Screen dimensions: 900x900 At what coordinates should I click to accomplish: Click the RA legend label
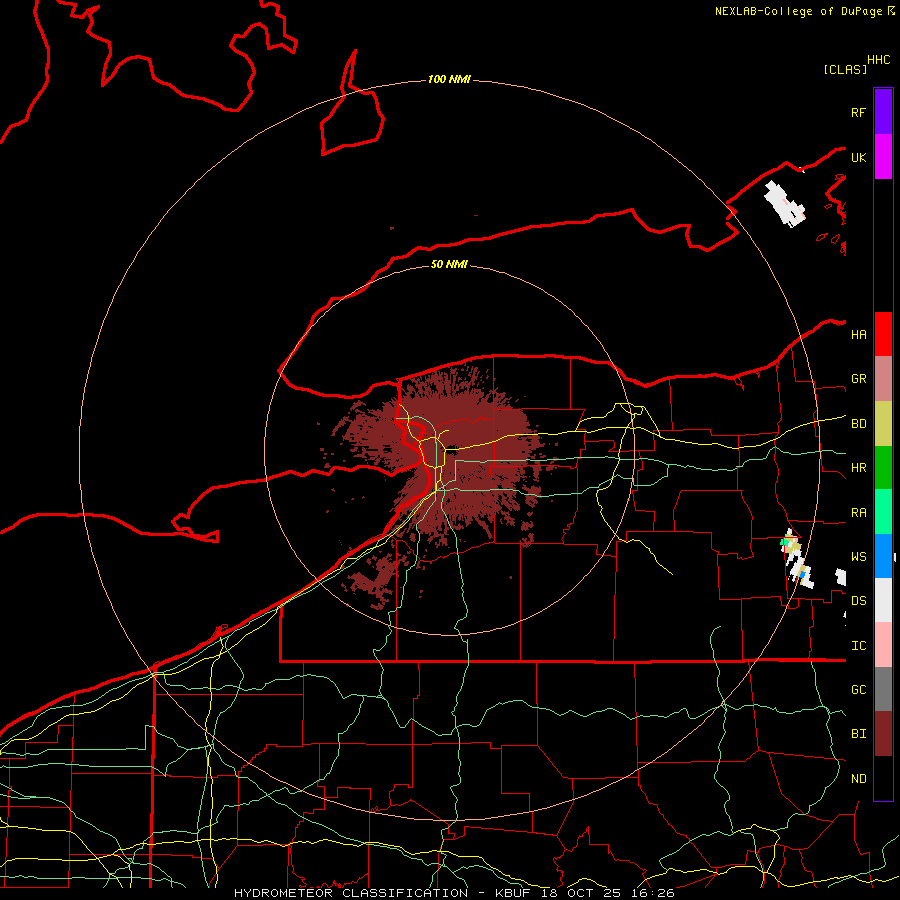858,513
